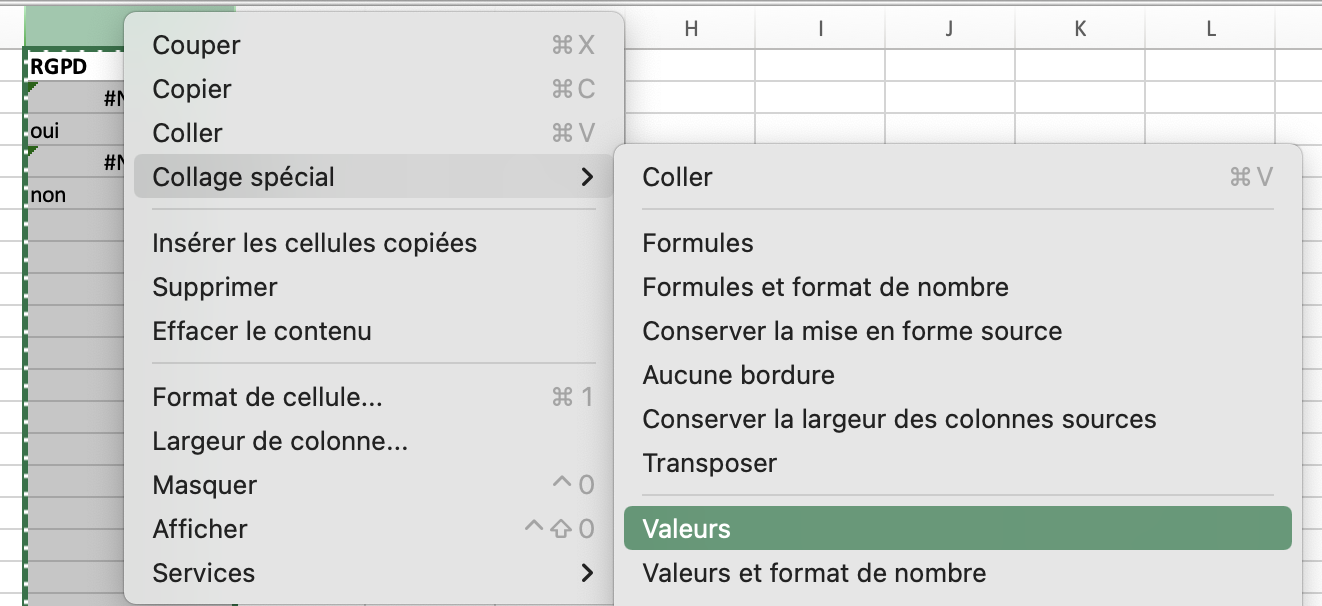The width and height of the screenshot is (1322, 606).
Task: Paste Formules only from submenu
Action: 697,243
